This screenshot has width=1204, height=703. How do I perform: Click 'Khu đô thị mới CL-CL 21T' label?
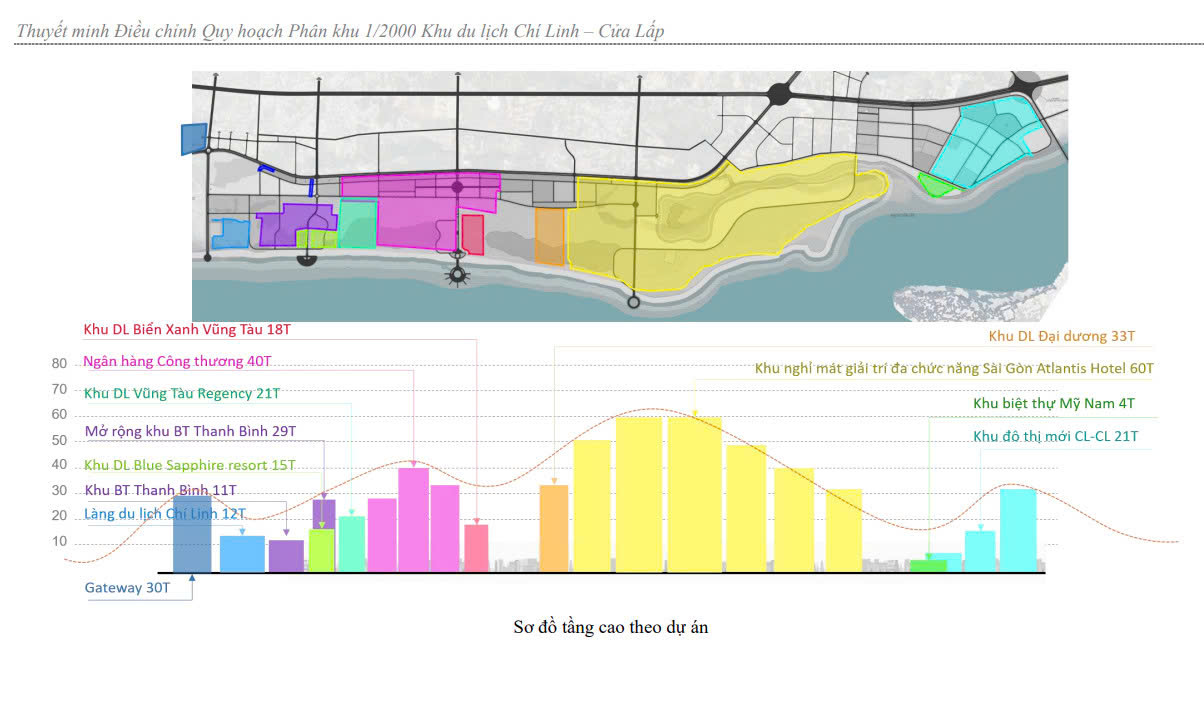click(x=1055, y=437)
